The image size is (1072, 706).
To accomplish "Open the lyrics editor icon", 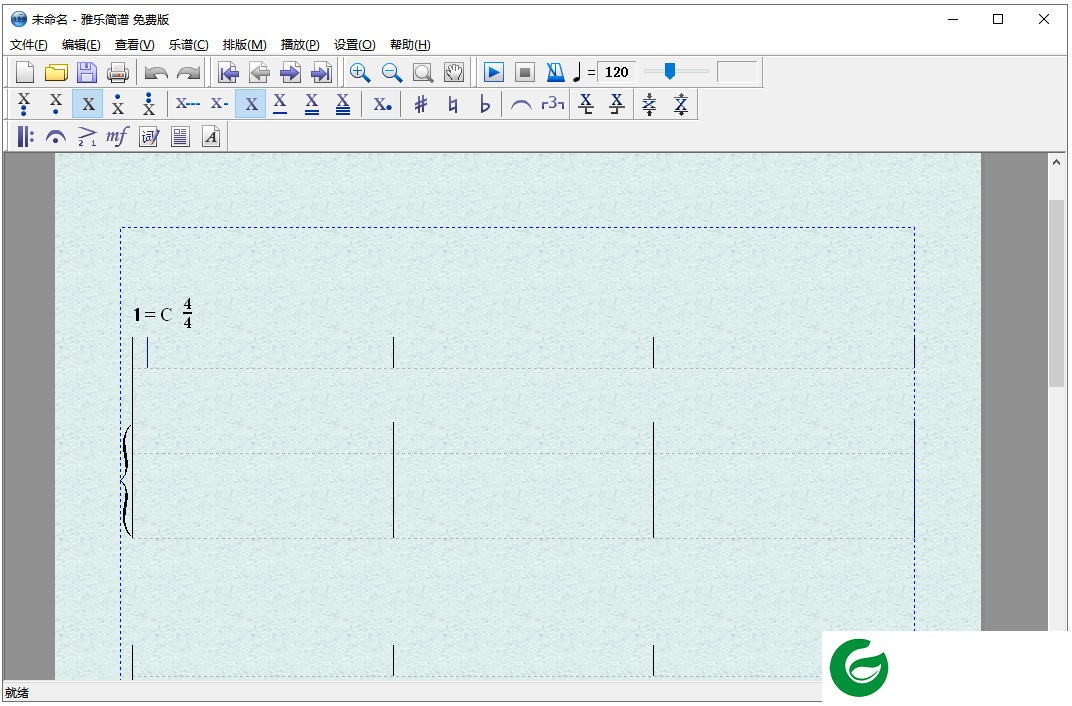I will [149, 136].
